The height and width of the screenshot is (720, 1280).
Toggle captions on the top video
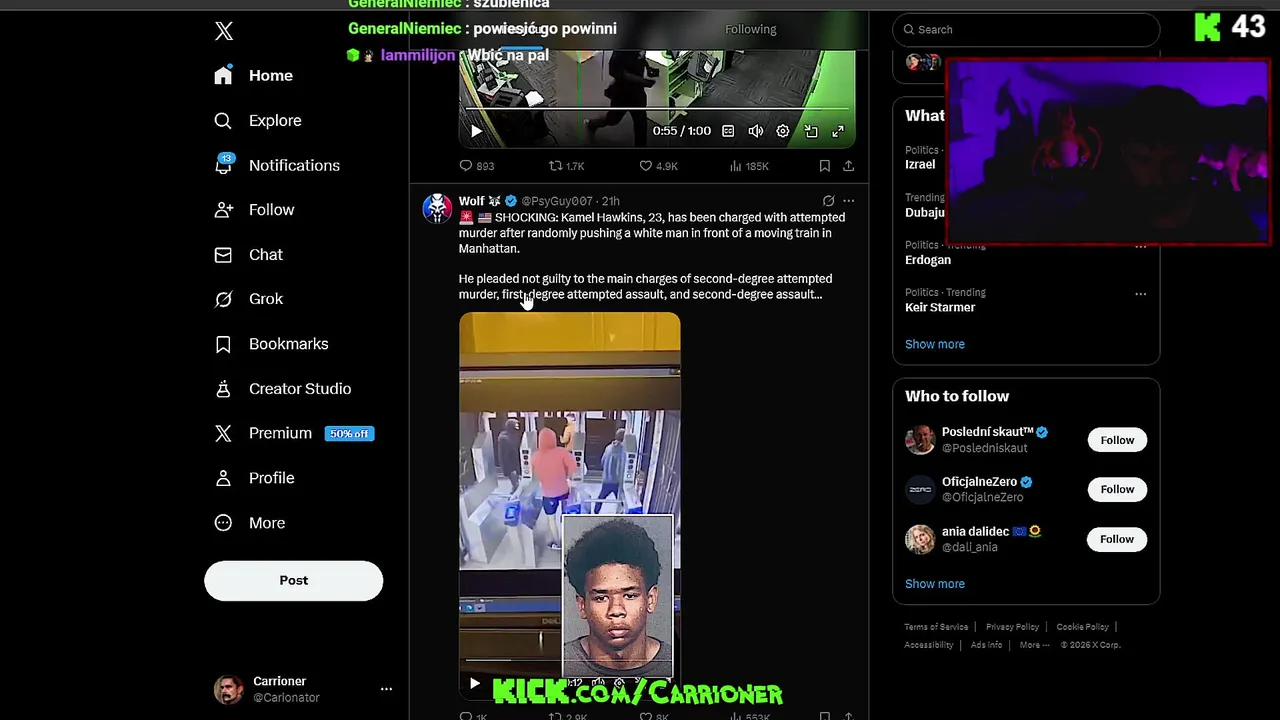pos(728,131)
